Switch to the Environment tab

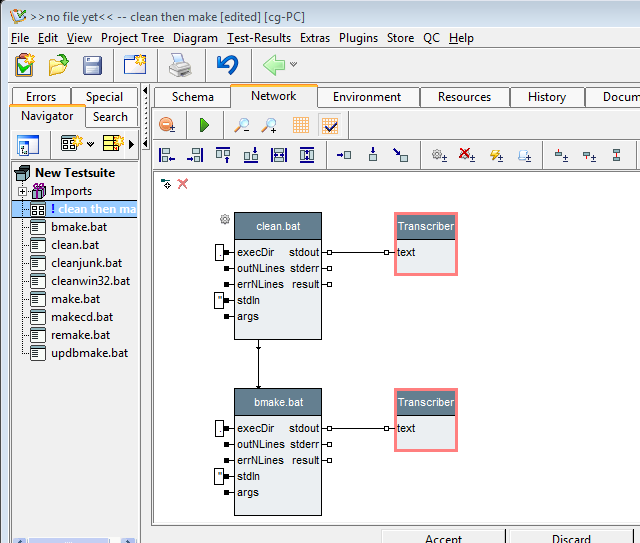pos(367,97)
